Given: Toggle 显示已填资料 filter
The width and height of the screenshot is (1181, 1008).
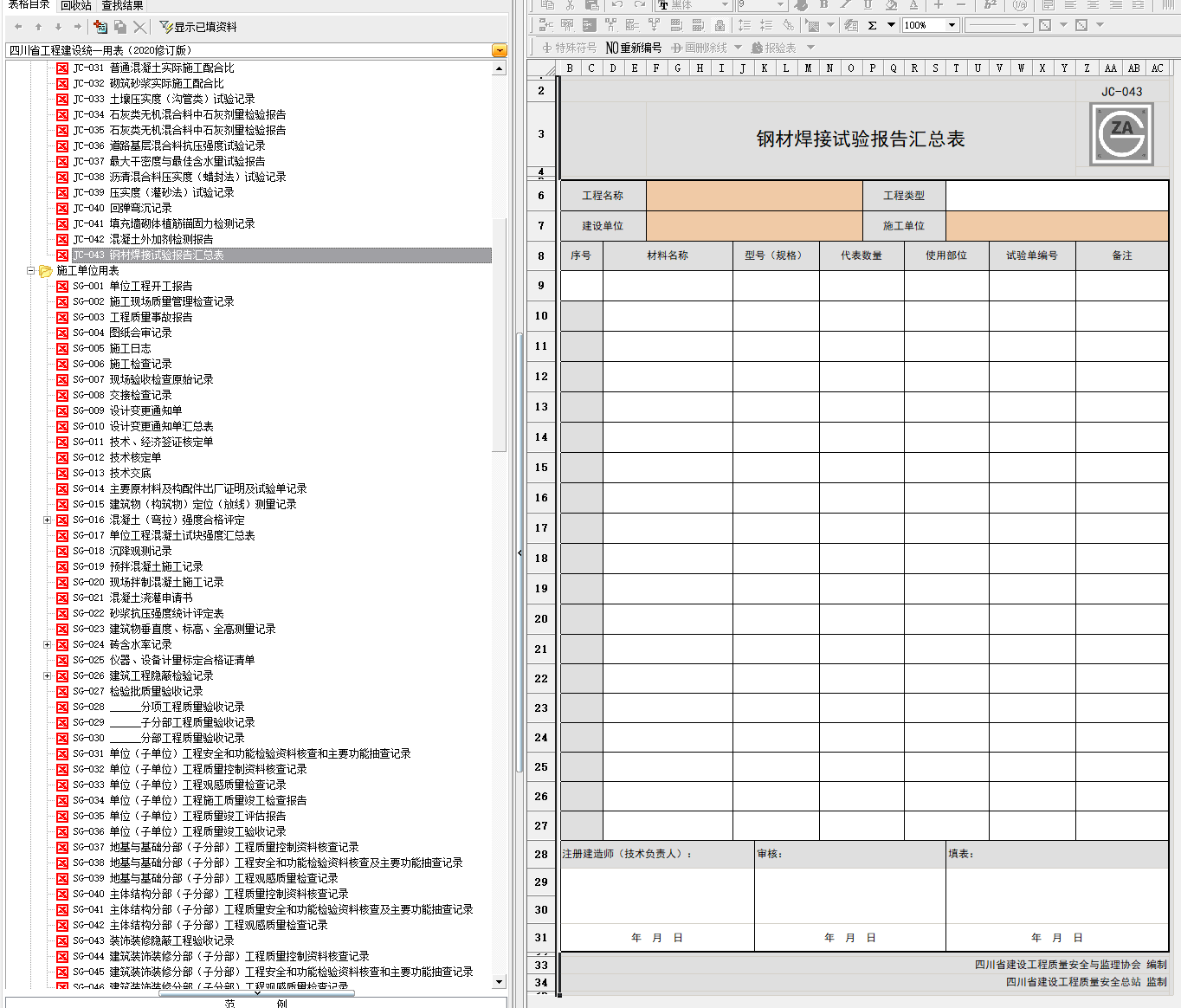Looking at the screenshot, I should pyautogui.click(x=198, y=27).
